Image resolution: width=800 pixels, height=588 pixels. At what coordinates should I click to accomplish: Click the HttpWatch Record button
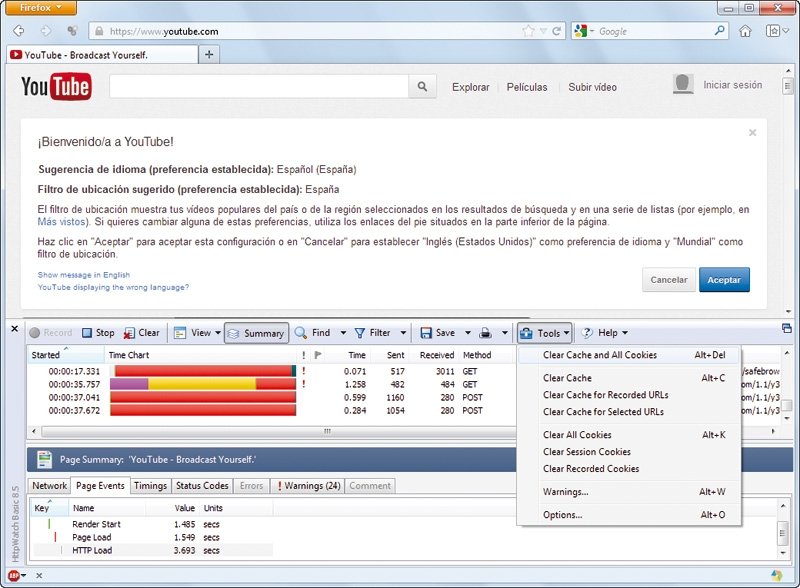51,333
